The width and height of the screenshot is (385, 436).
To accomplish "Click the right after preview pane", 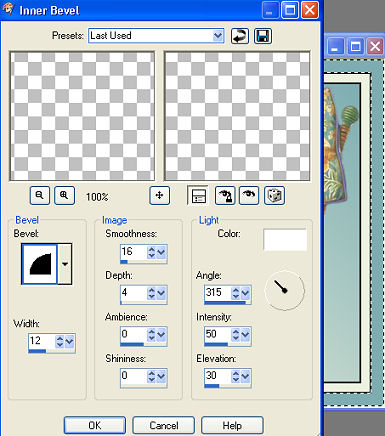I will (x=237, y=116).
